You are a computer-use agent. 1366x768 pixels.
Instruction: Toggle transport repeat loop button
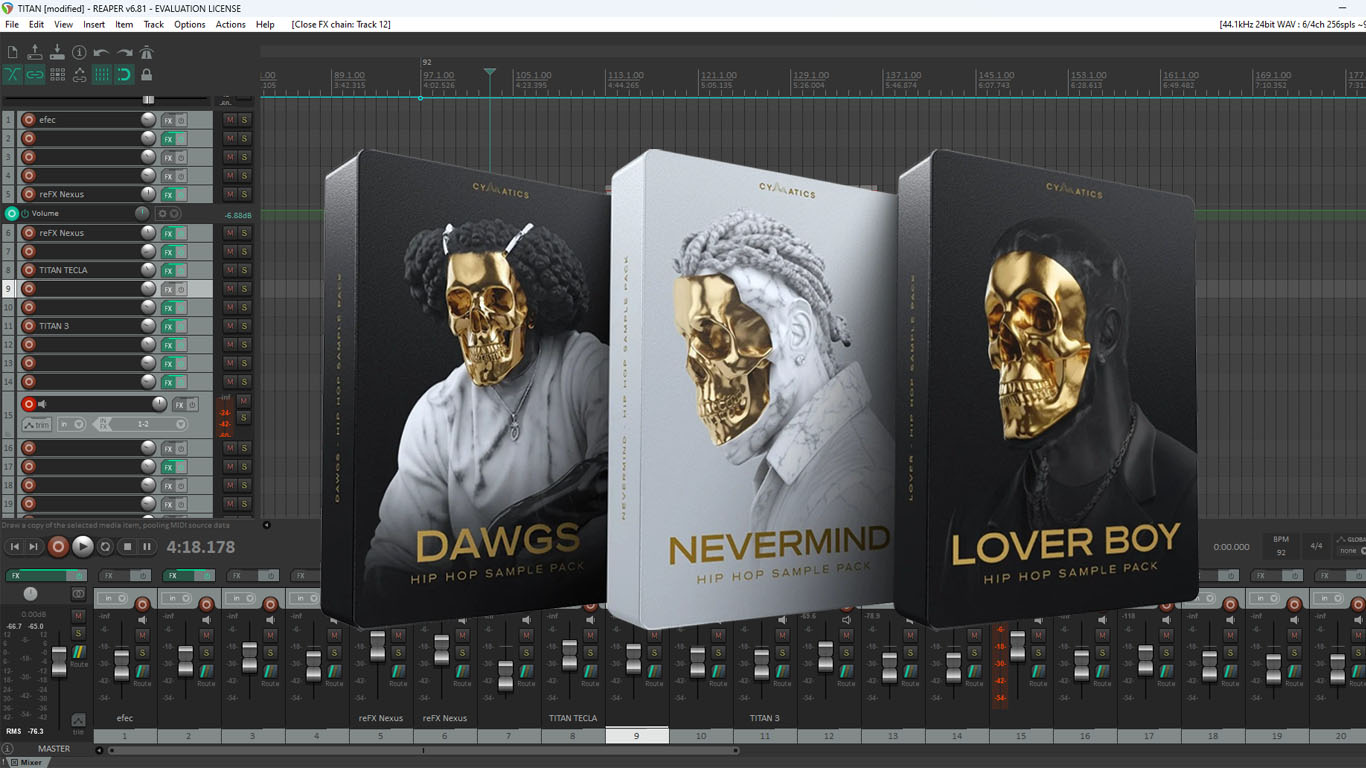105,547
